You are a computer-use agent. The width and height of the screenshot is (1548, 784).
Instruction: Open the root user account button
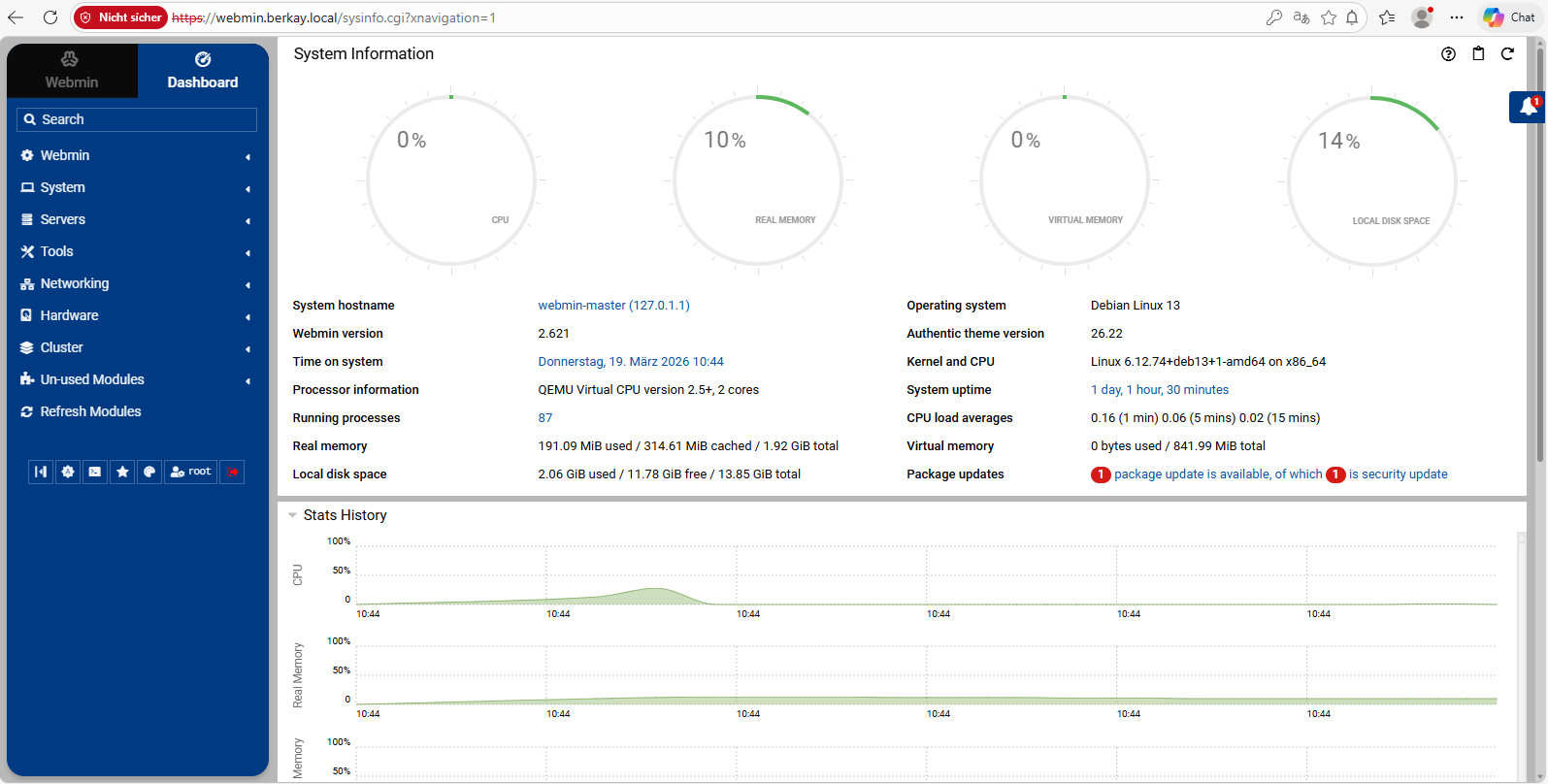coord(191,472)
